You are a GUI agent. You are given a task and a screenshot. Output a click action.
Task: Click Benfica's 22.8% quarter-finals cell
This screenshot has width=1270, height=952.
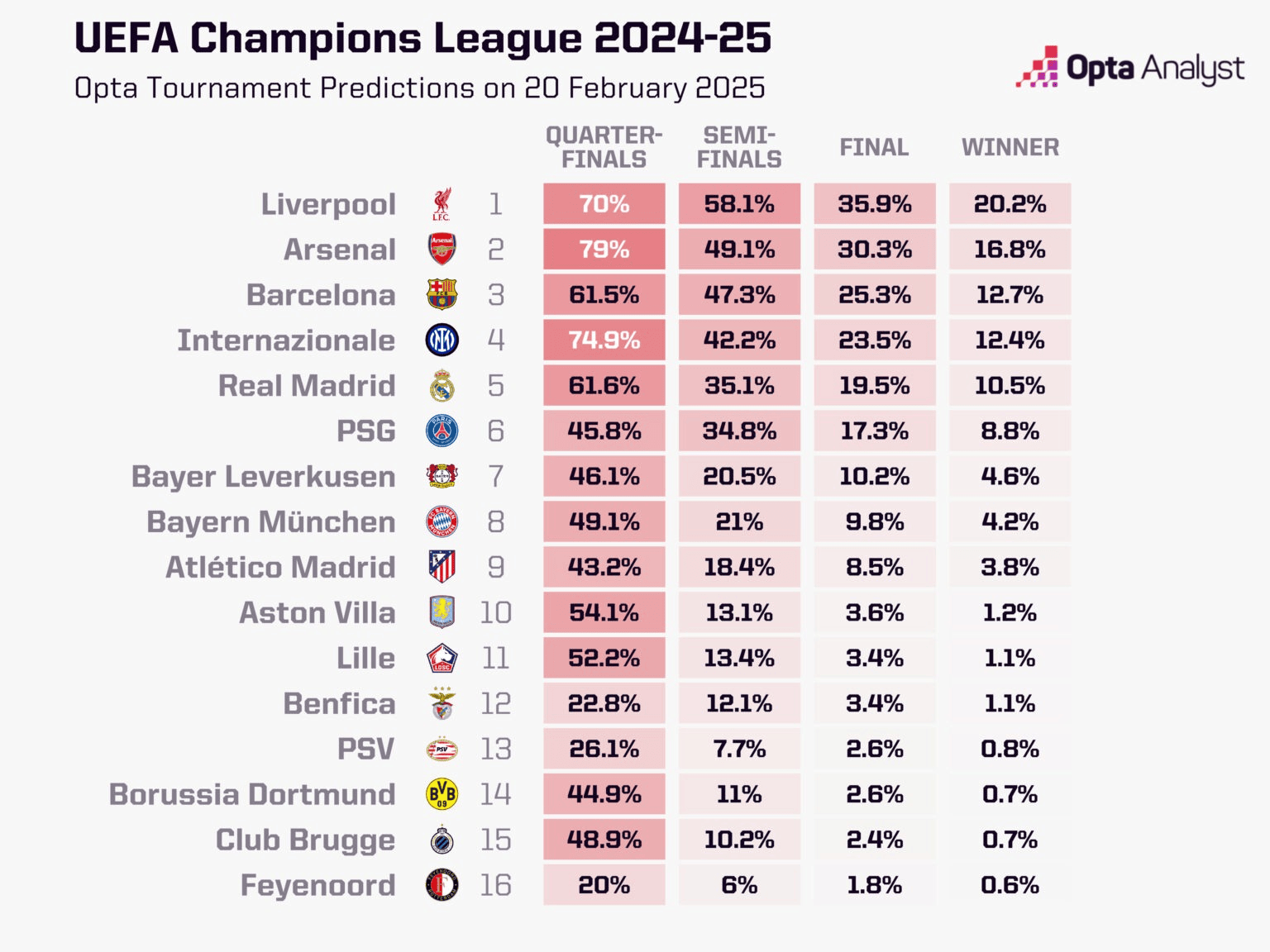(604, 703)
